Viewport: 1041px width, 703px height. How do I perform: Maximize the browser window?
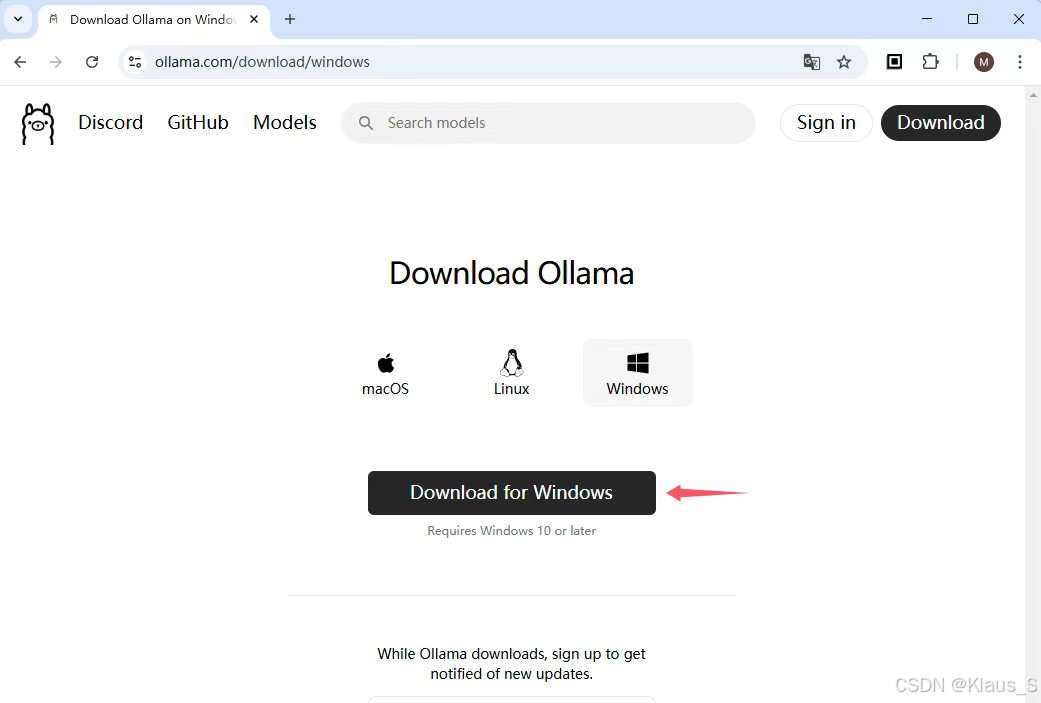(973, 19)
